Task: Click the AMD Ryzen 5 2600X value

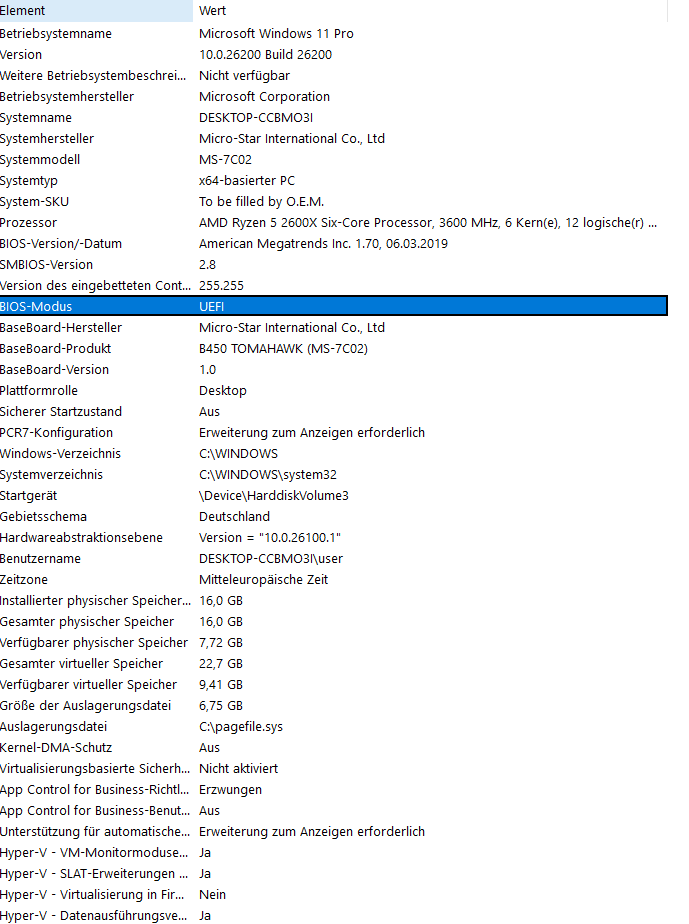Action: click(x=428, y=223)
